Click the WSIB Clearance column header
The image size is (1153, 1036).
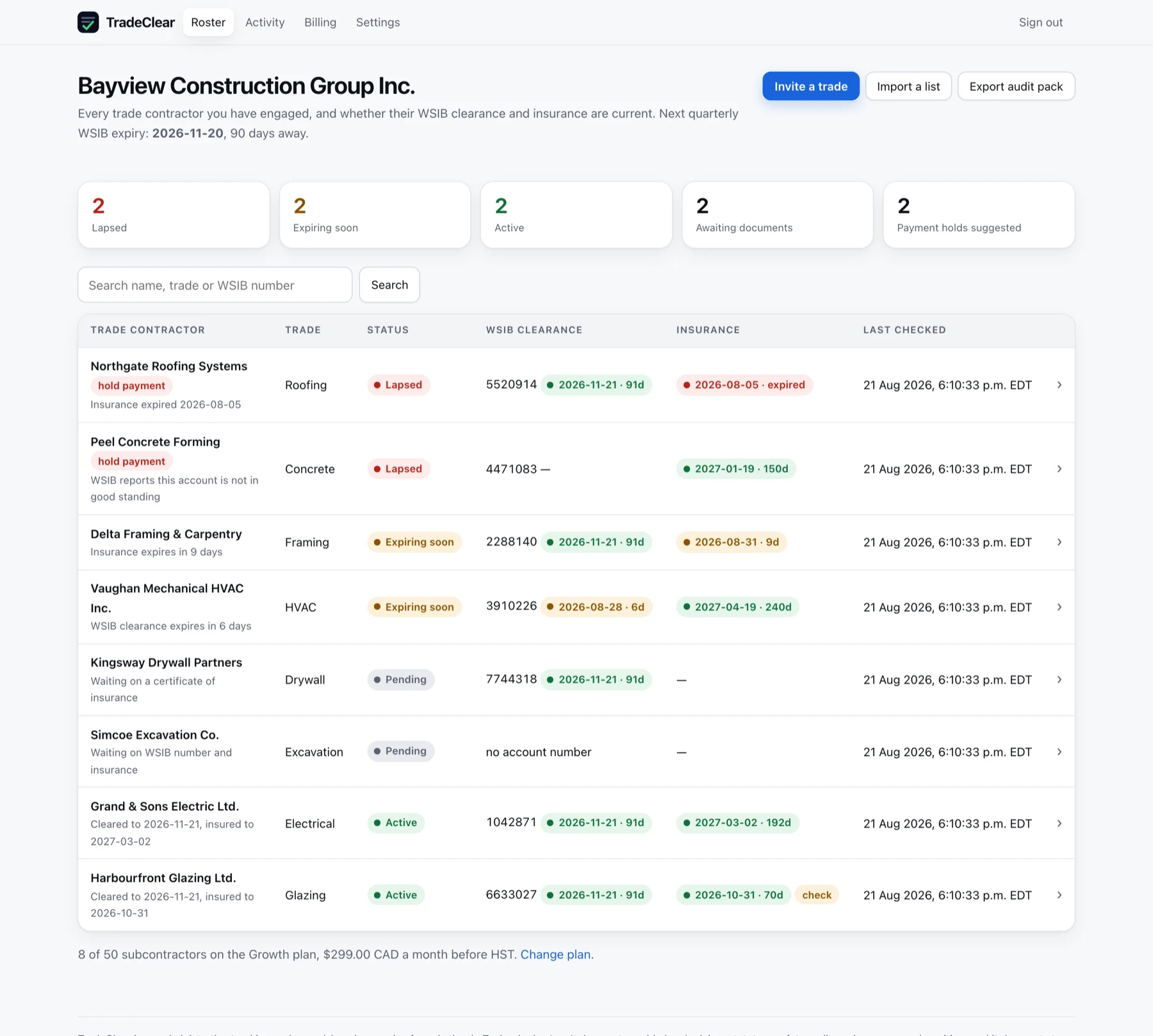[x=534, y=330]
